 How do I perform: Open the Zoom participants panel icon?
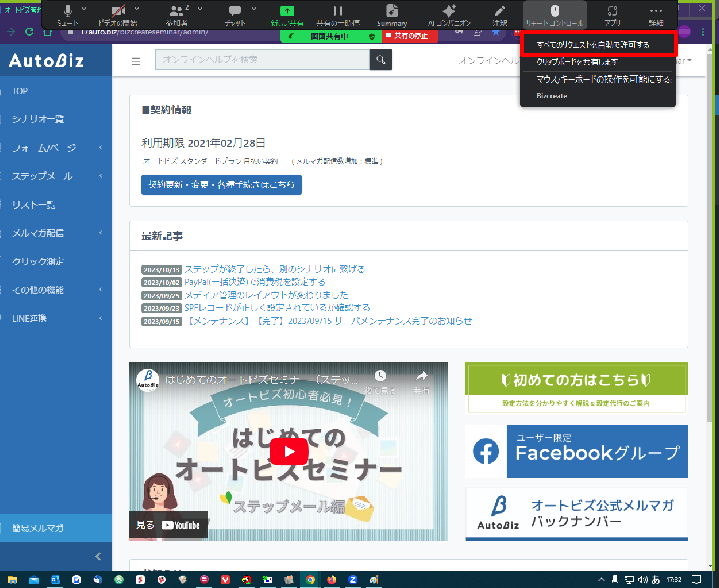(177, 10)
